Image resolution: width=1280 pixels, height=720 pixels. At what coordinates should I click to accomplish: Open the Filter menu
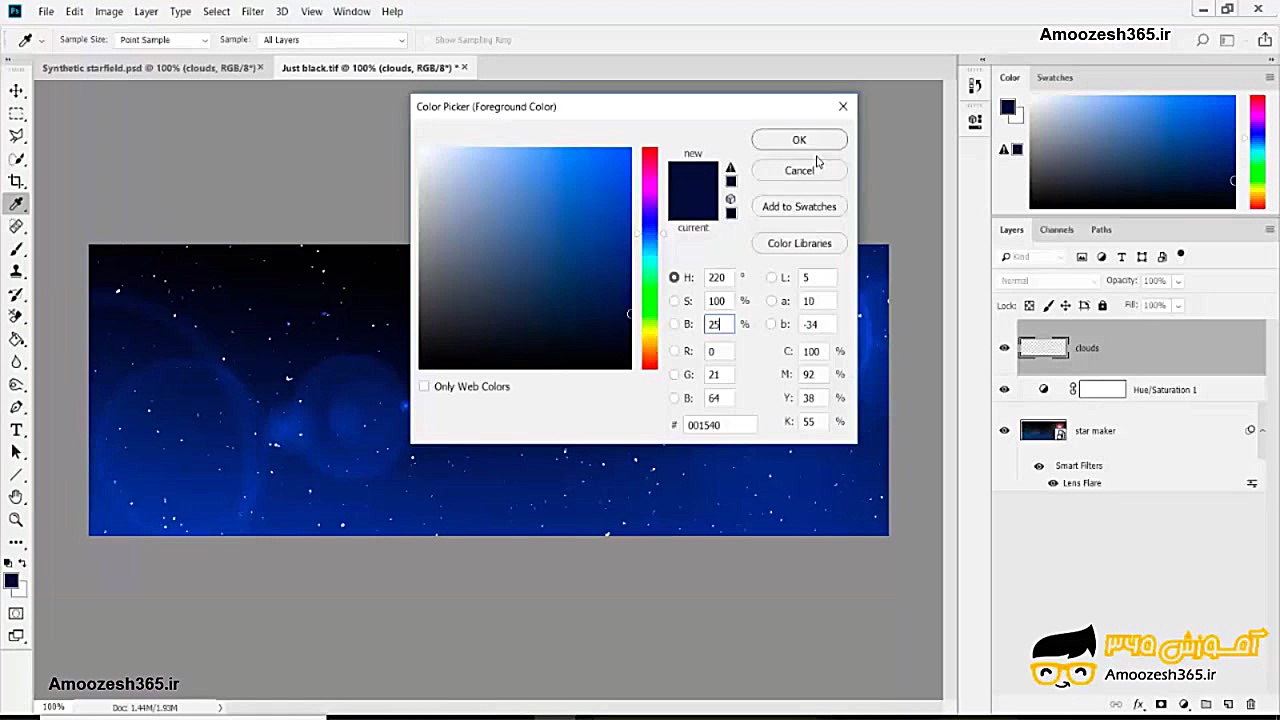point(252,12)
